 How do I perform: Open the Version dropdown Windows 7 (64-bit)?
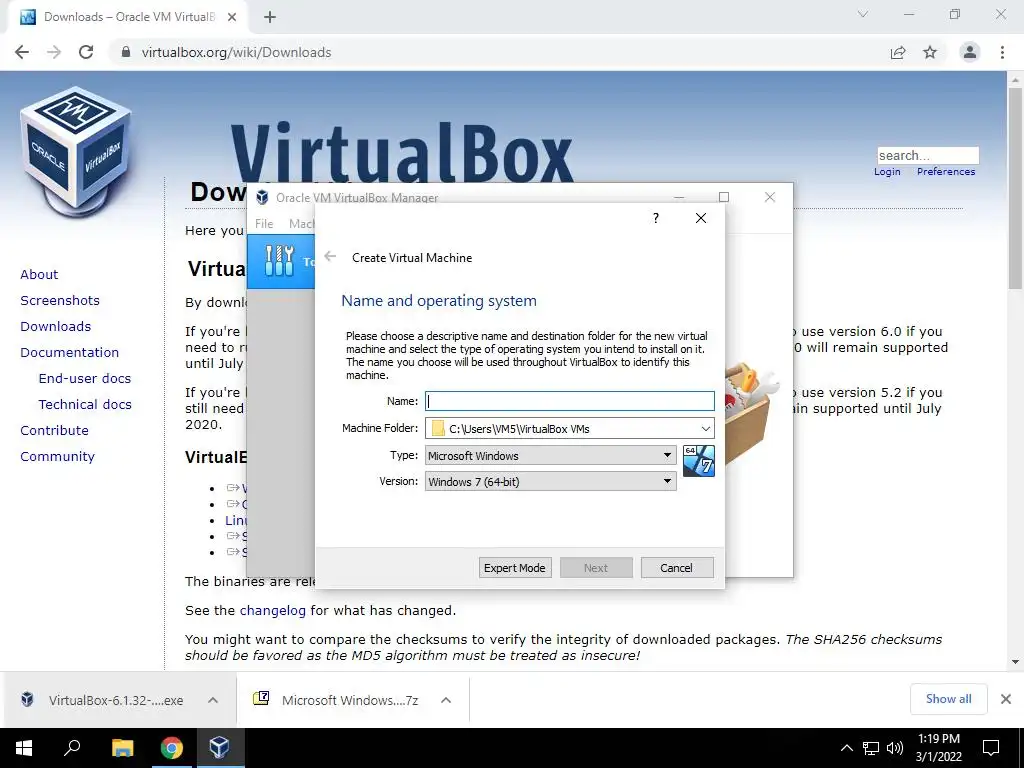(551, 481)
